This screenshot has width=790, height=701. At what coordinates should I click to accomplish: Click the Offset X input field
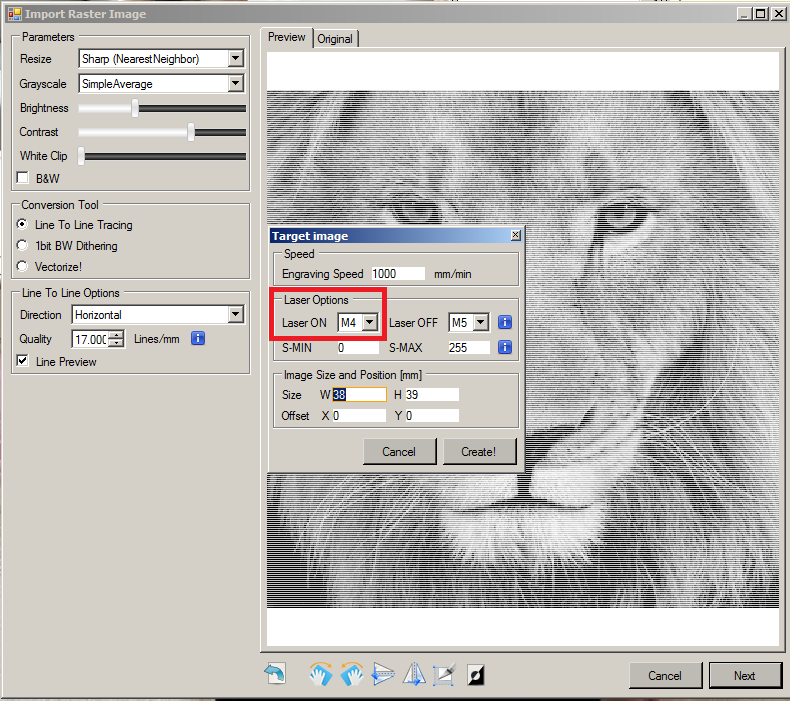tap(359, 415)
